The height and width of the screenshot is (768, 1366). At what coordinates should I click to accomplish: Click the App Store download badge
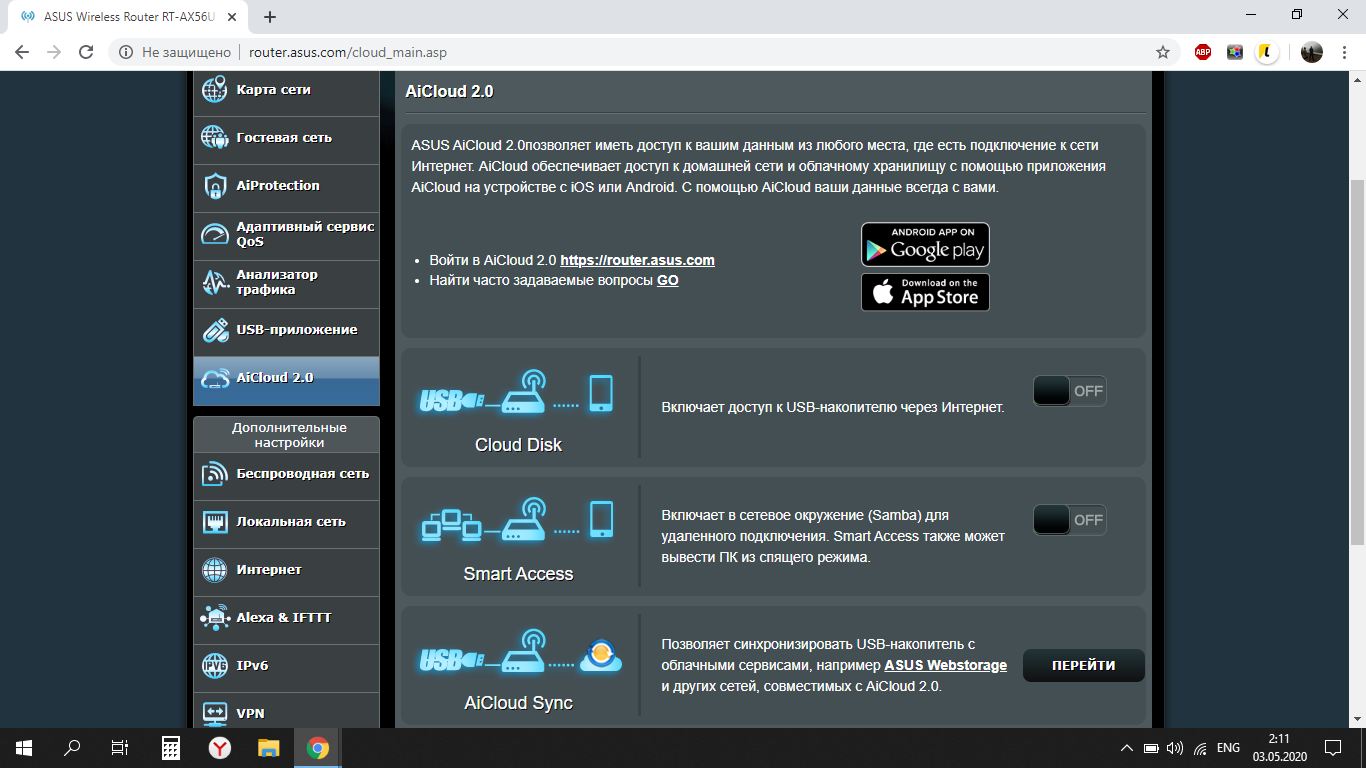coord(925,292)
